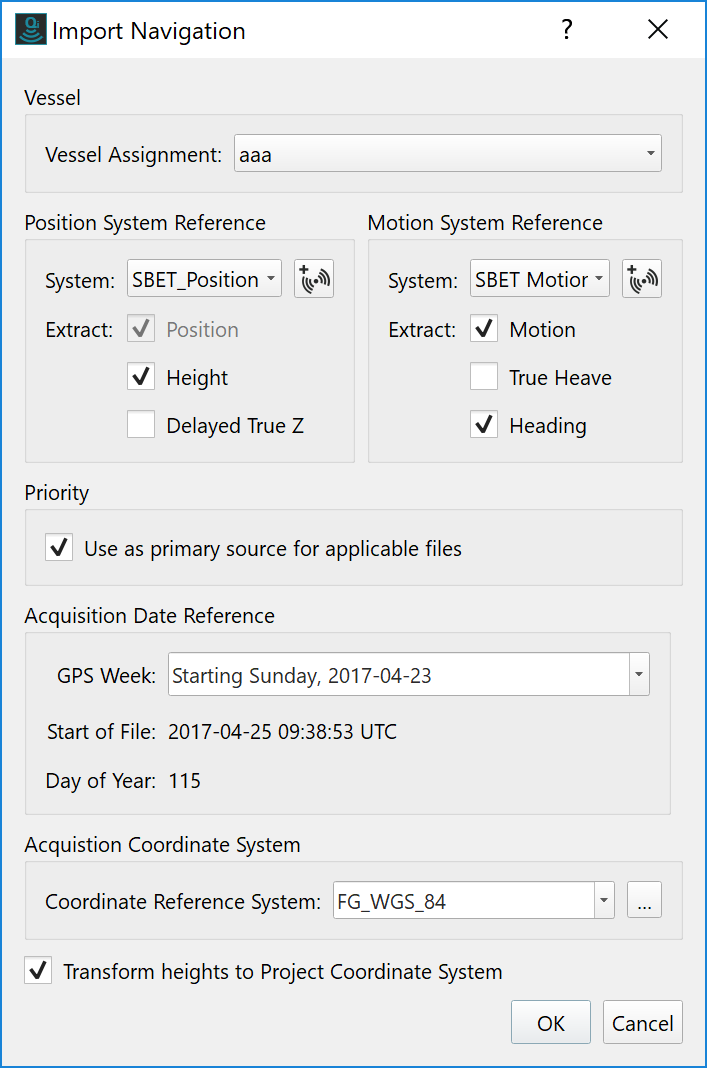
Task: Expand the SBET_Position system dropdown
Action: click(205, 280)
